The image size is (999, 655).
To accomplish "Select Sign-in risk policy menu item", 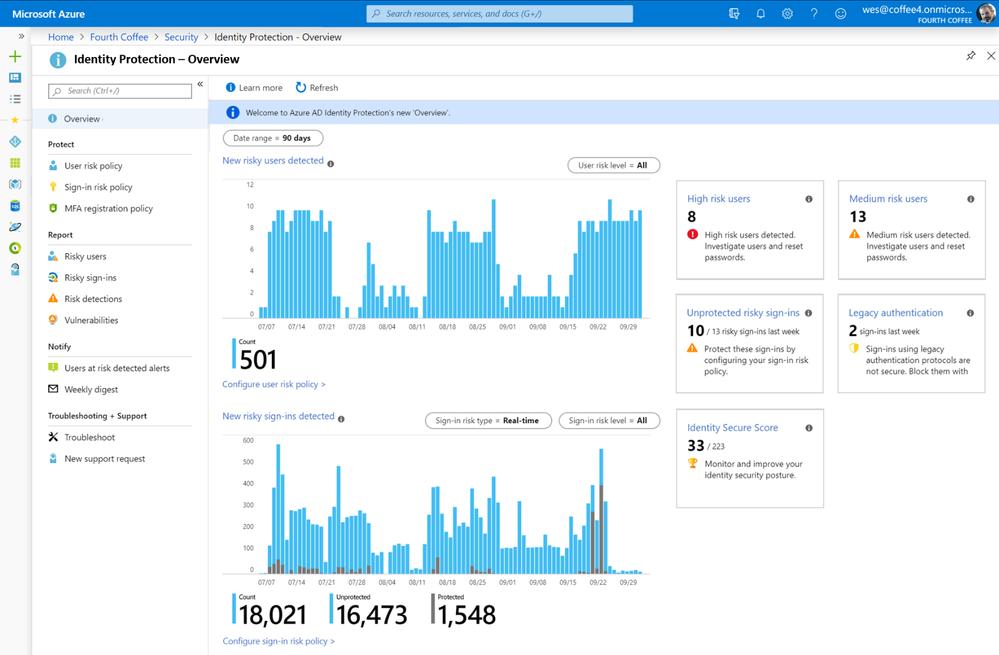I will [98, 187].
